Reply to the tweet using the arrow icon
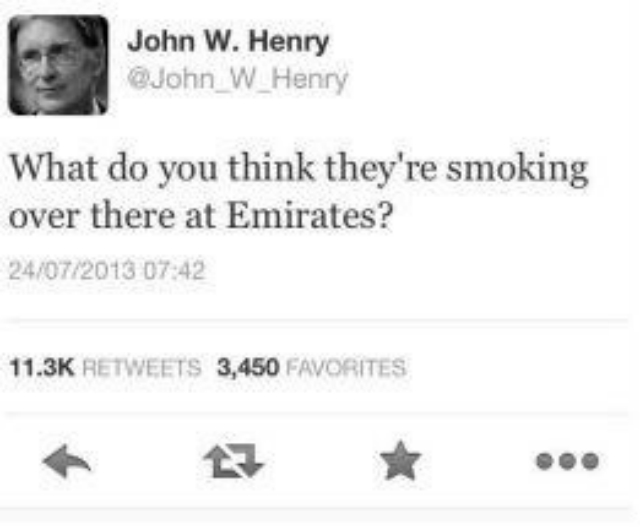The width and height of the screenshot is (640, 527). (x=67, y=461)
